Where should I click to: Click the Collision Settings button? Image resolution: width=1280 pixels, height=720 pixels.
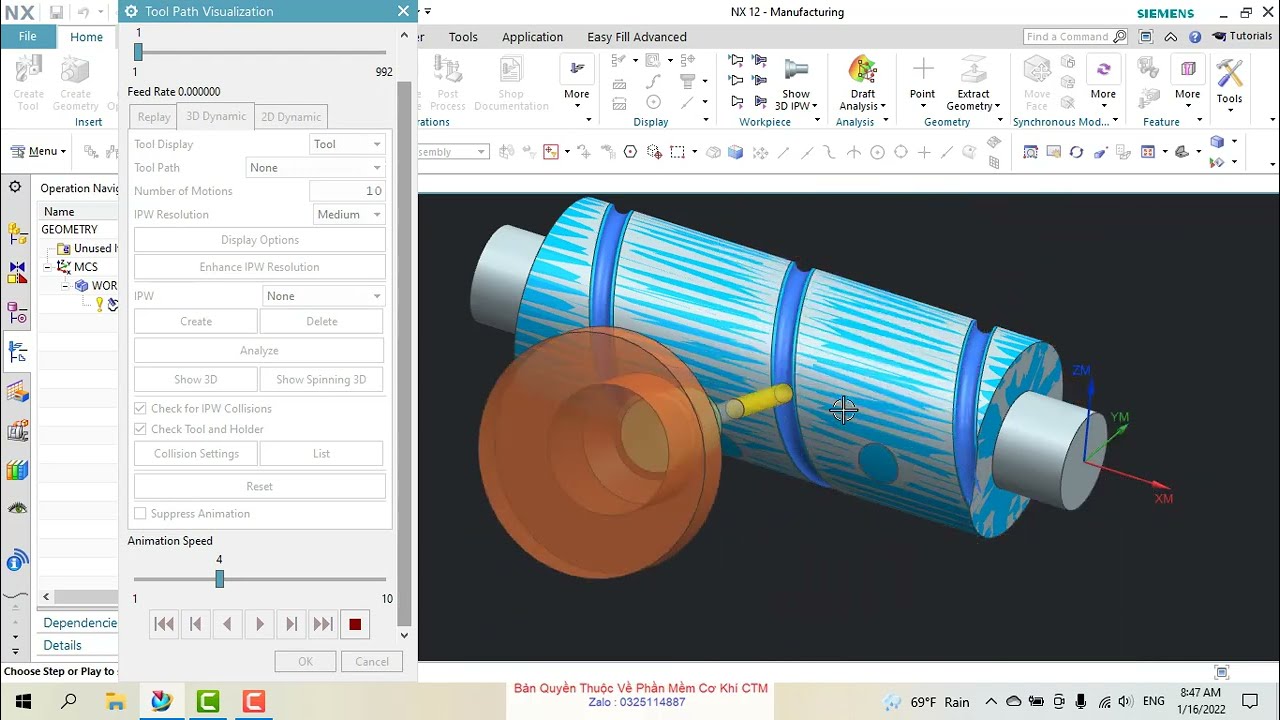point(196,453)
